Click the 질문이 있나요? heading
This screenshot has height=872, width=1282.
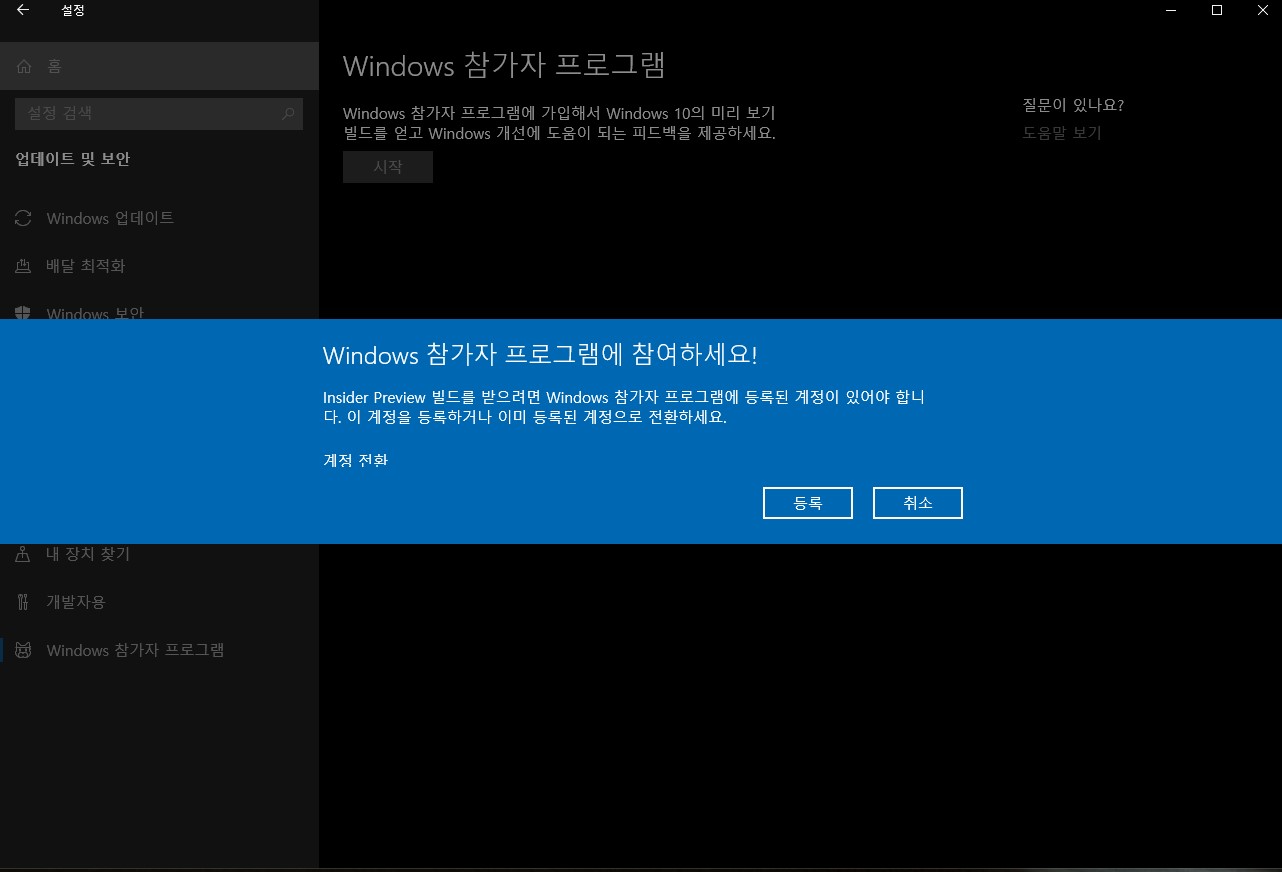1073,105
